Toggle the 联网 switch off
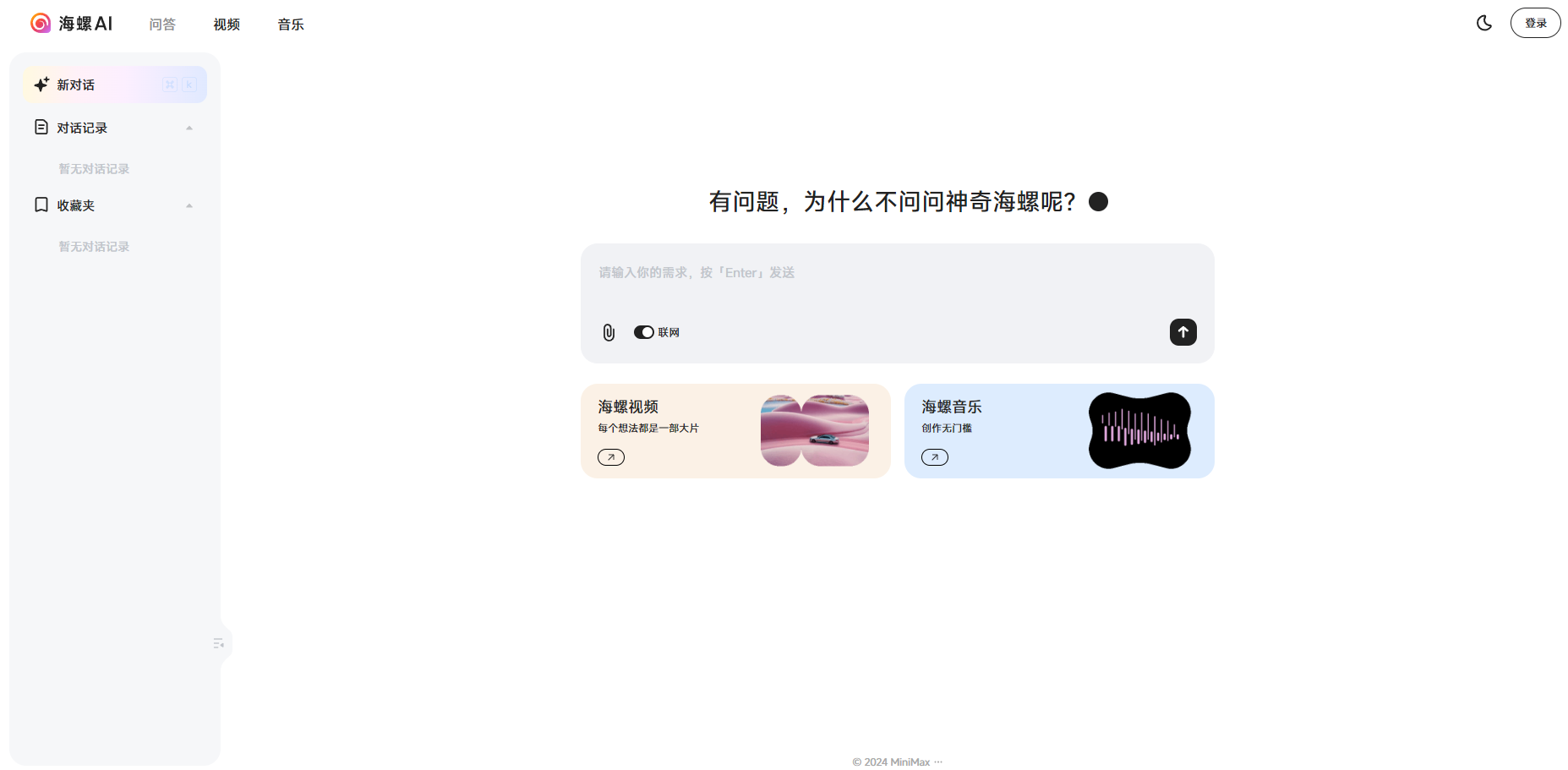This screenshot has height=770, width=1568. pyautogui.click(x=644, y=332)
